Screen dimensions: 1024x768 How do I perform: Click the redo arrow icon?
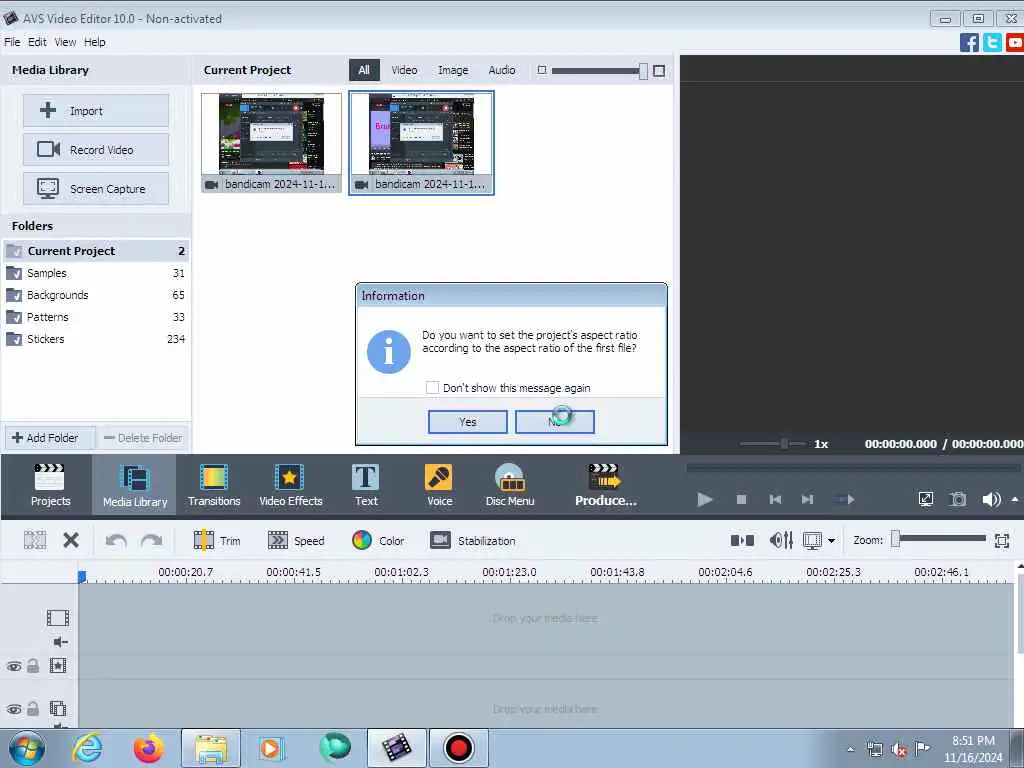152,541
